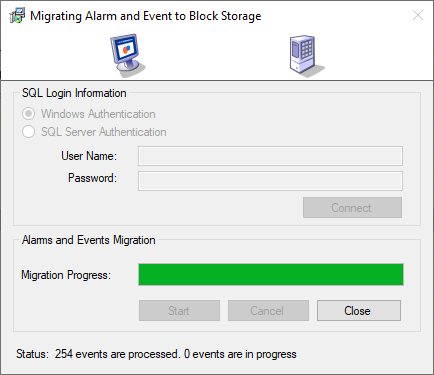The width and height of the screenshot is (434, 375).
Task: Click the Start migration button
Action: [x=179, y=311]
